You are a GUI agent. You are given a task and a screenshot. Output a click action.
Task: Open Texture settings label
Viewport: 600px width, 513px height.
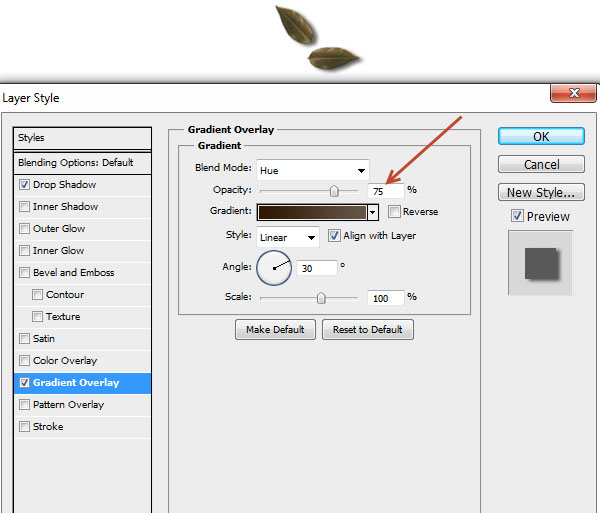pyautogui.click(x=63, y=317)
